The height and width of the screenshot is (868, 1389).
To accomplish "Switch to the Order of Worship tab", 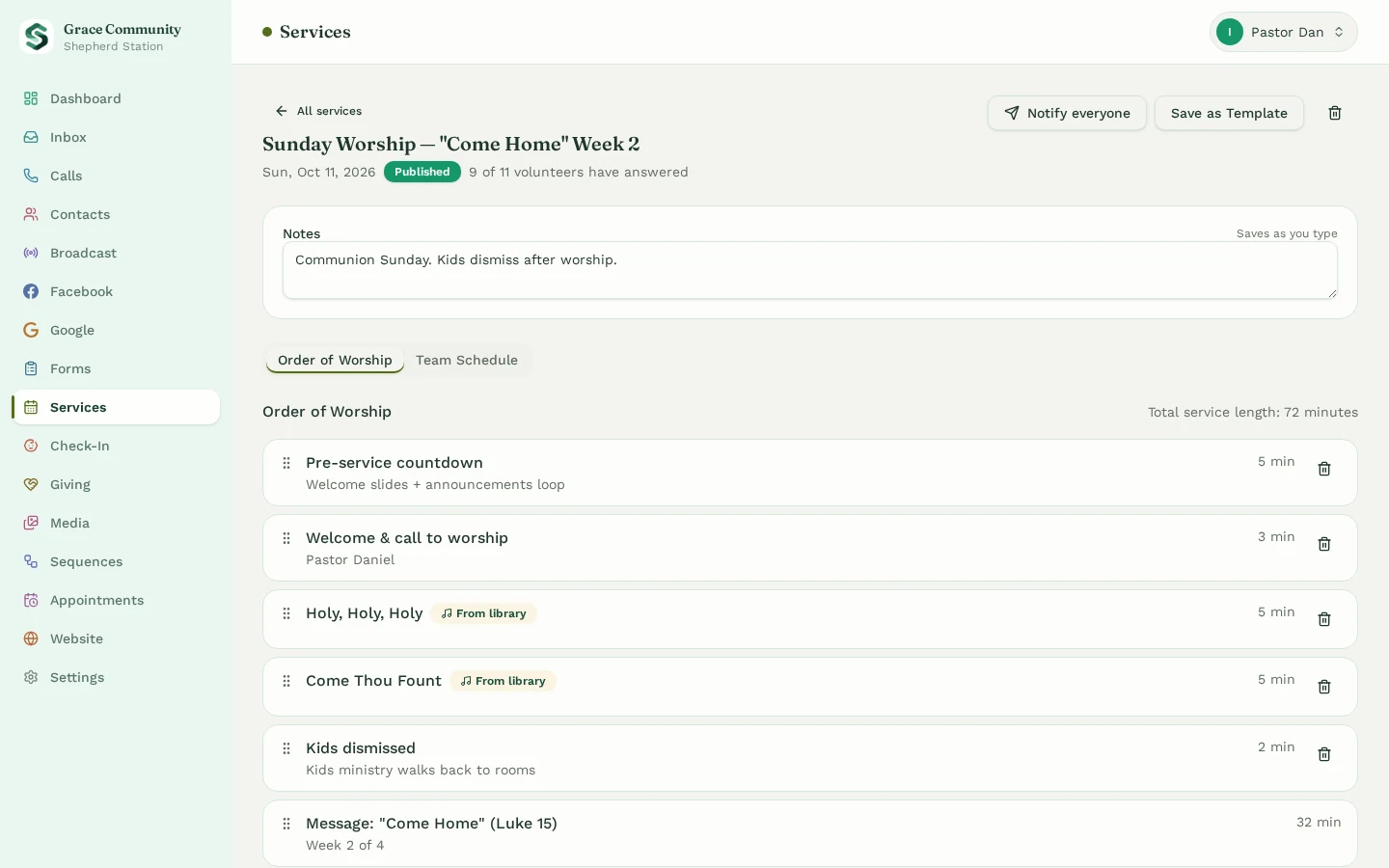I will click(335, 360).
